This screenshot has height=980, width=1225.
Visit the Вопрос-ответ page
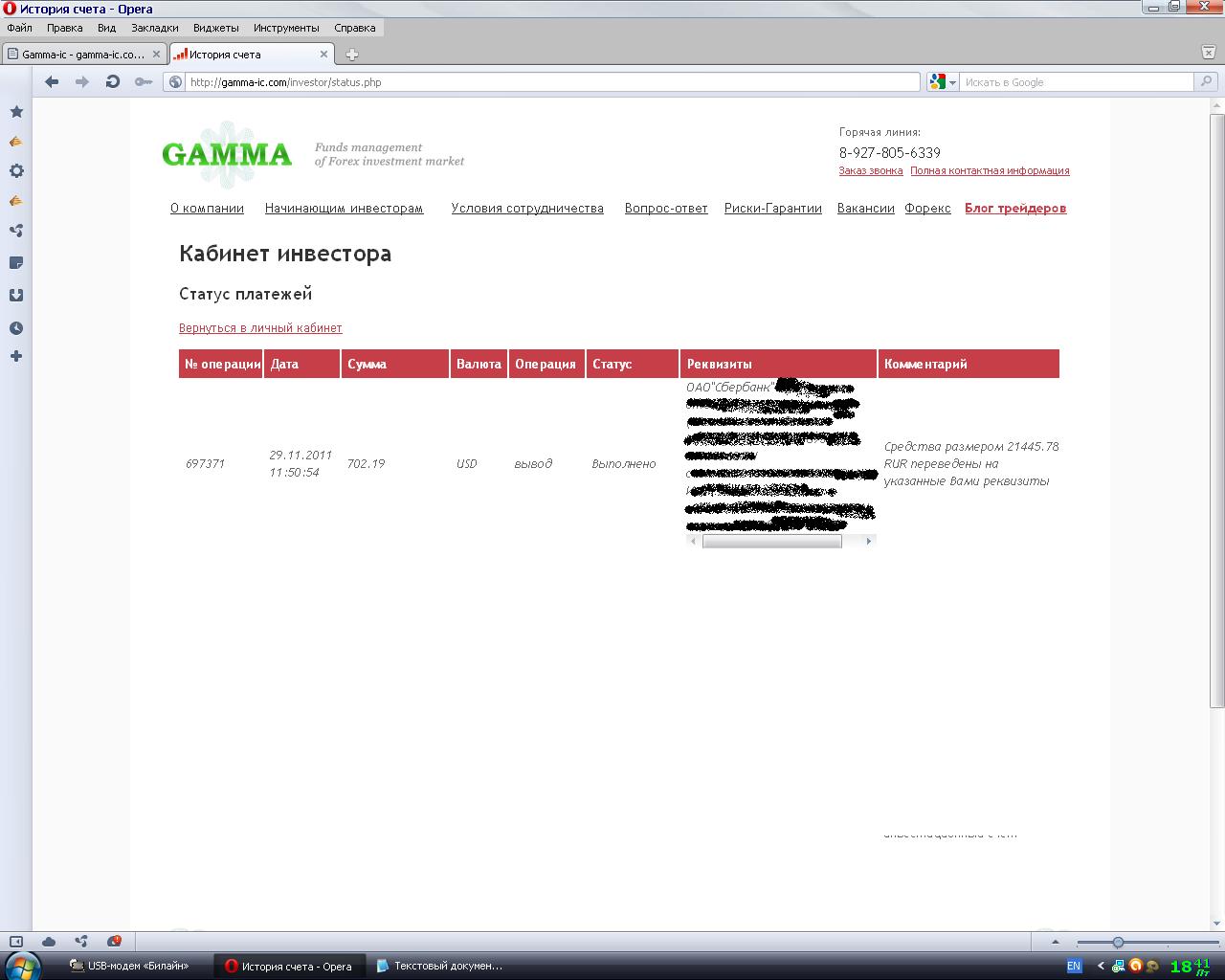point(666,209)
